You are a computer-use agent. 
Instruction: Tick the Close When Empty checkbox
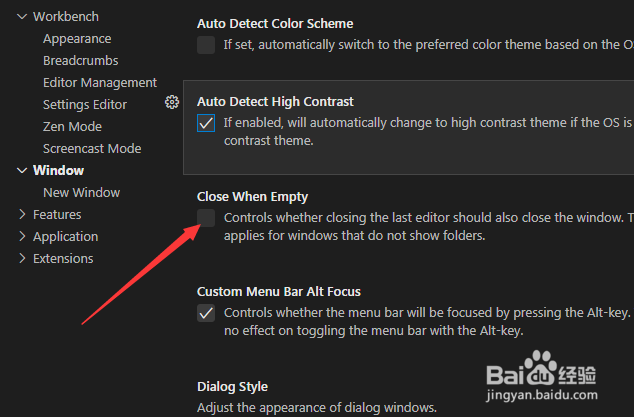(206, 218)
